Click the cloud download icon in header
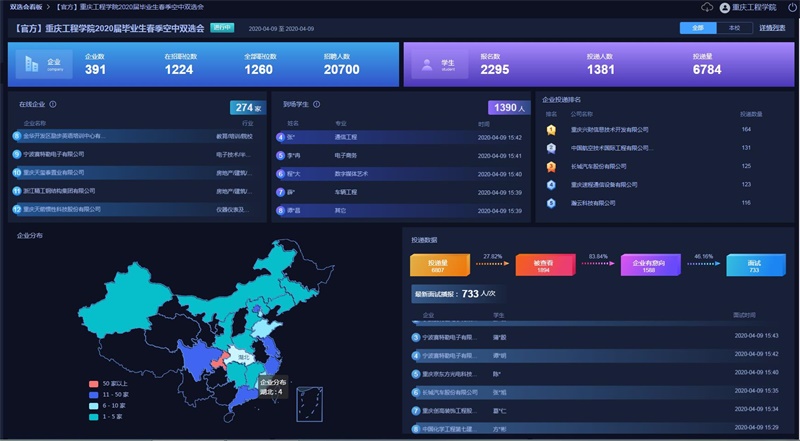Viewport: 800px width, 441px height. [708, 7]
